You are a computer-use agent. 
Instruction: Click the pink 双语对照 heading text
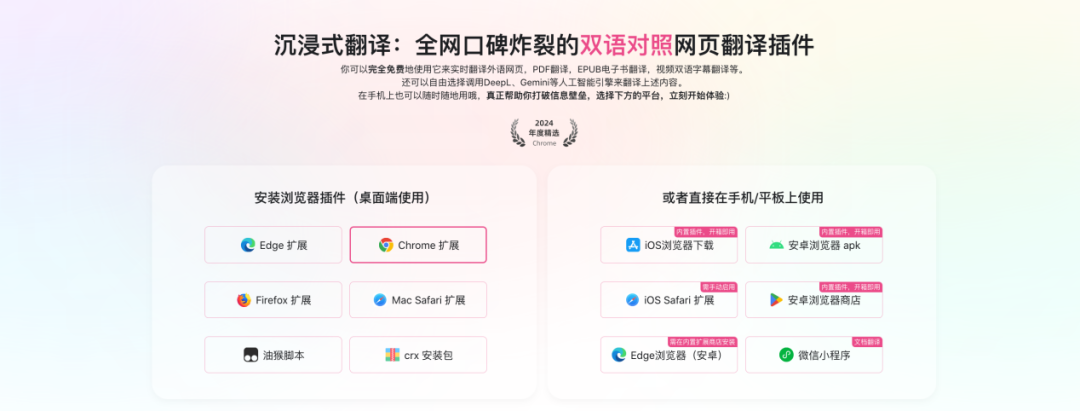[x=626, y=45]
